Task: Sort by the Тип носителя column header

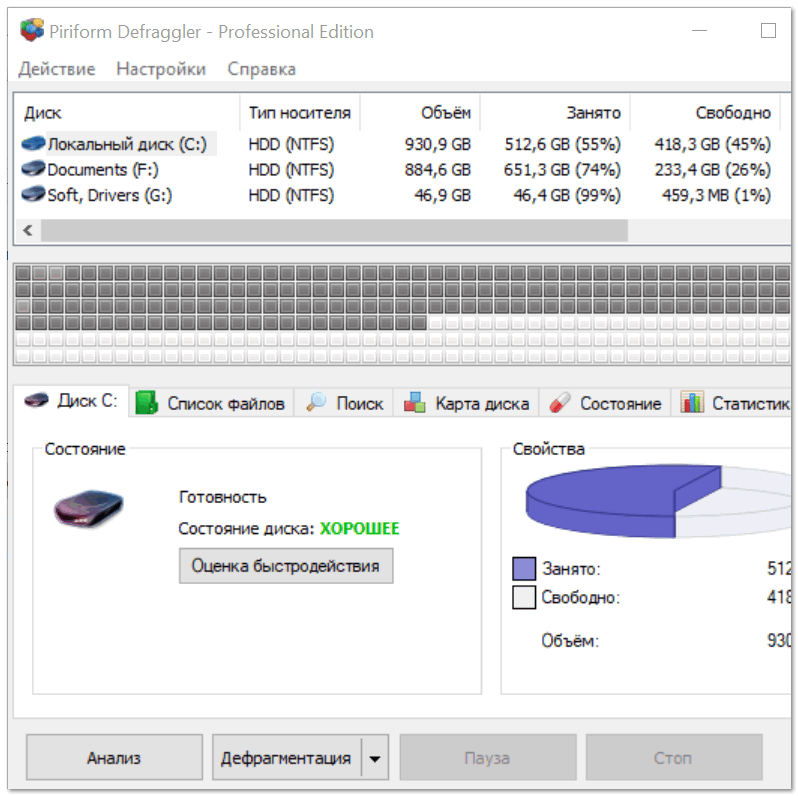Action: click(x=300, y=112)
